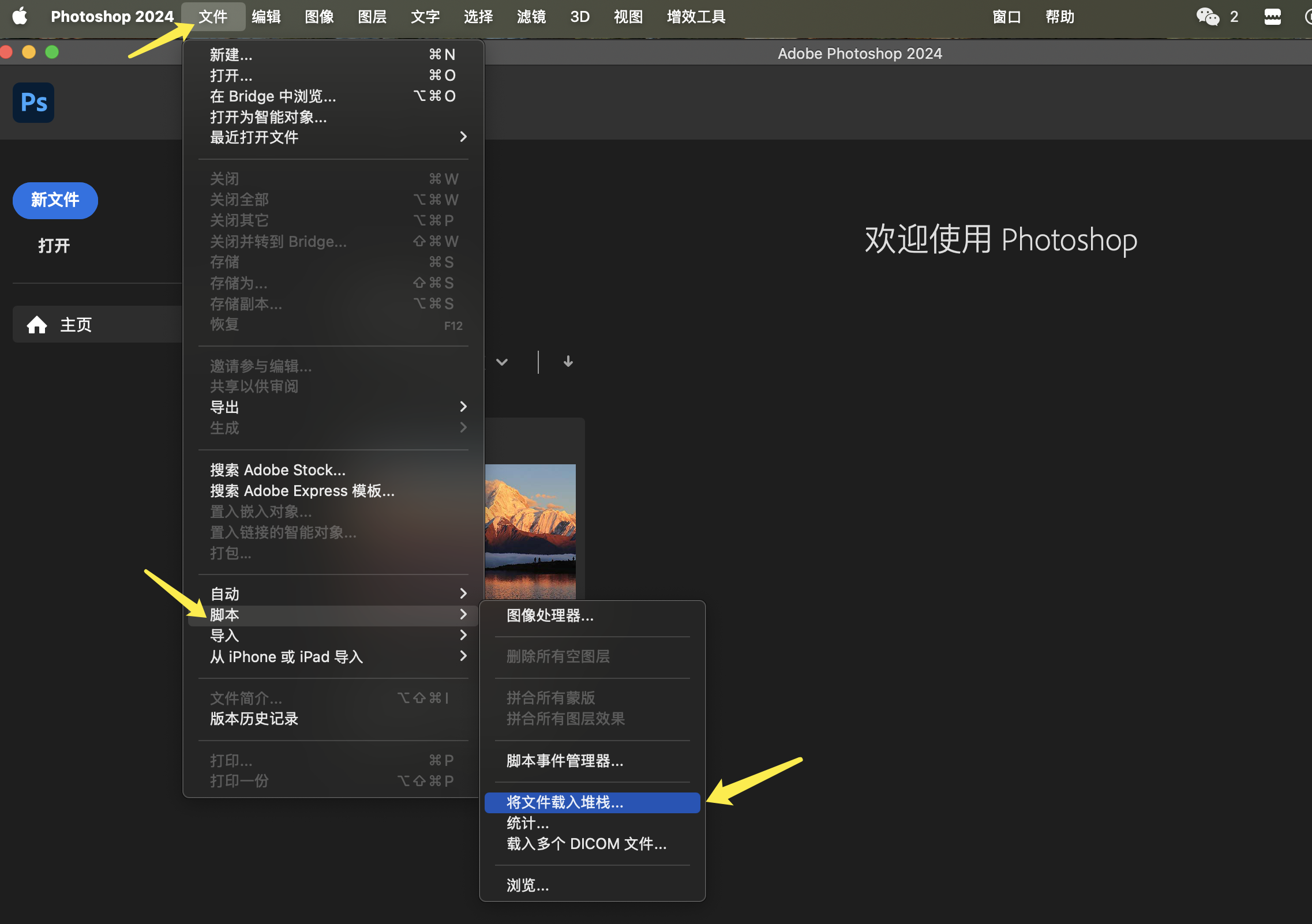Open the 视图 menu
Viewport: 1312px width, 924px height.
tap(629, 16)
